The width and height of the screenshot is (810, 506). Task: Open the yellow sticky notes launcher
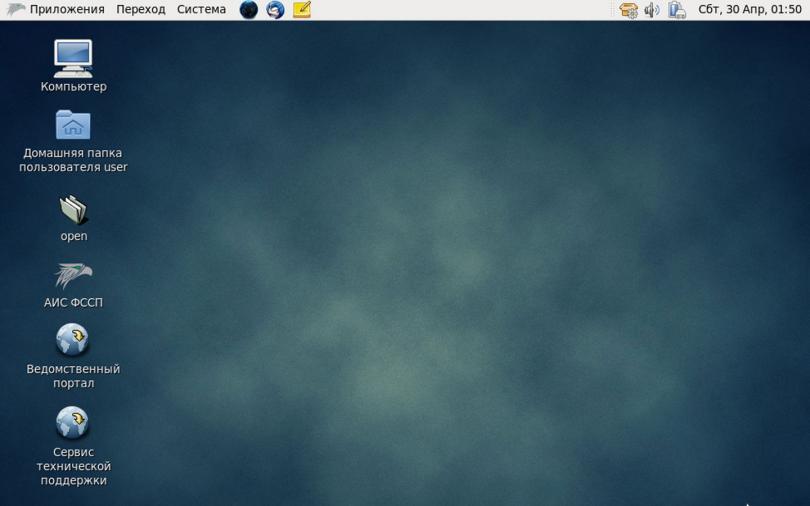point(301,10)
